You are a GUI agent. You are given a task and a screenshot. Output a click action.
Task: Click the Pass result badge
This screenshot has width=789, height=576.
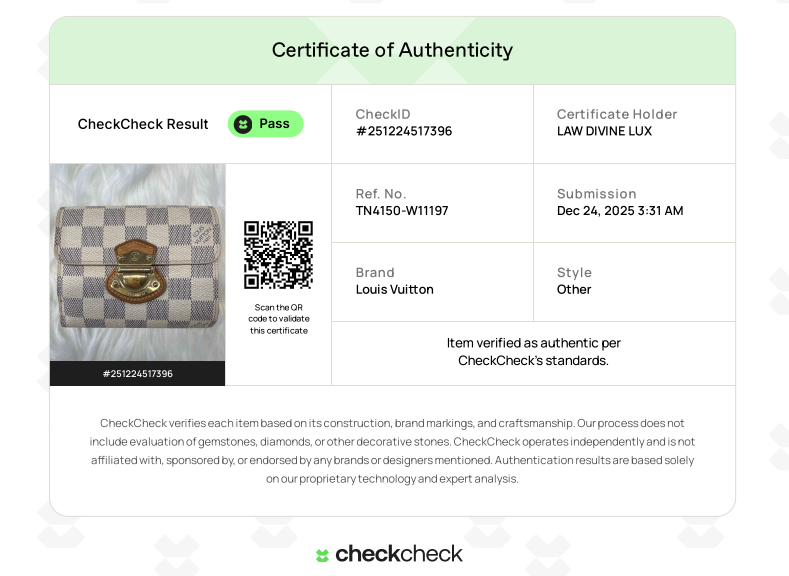click(x=265, y=124)
